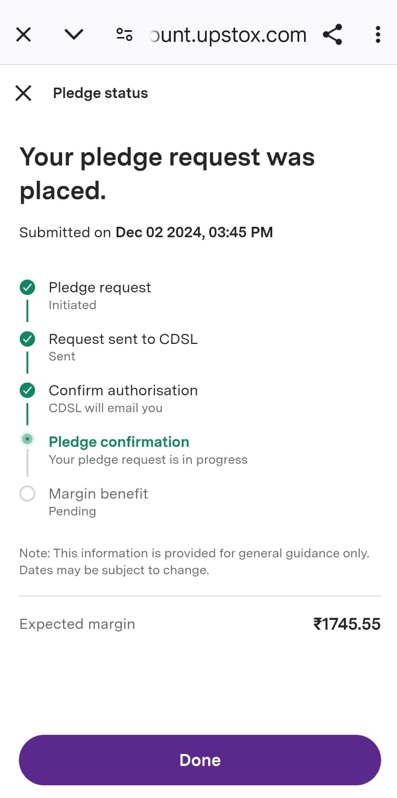Open the site settings tune icon

click(x=124, y=35)
